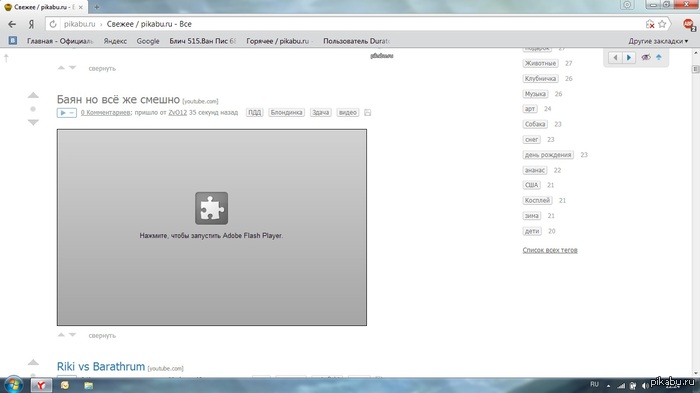Jump to top with blue up arrow
Screen dimensions: 700x393
(x=658, y=57)
